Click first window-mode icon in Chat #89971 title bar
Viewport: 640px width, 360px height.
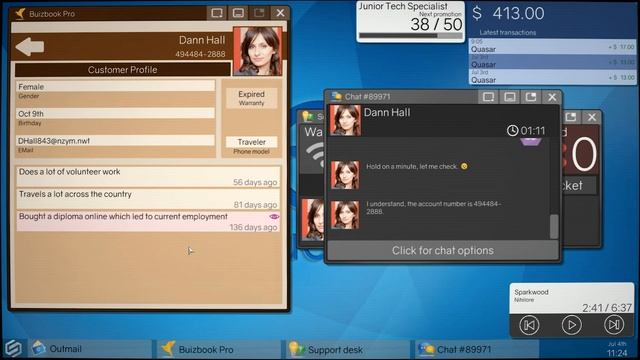pyautogui.click(x=488, y=97)
